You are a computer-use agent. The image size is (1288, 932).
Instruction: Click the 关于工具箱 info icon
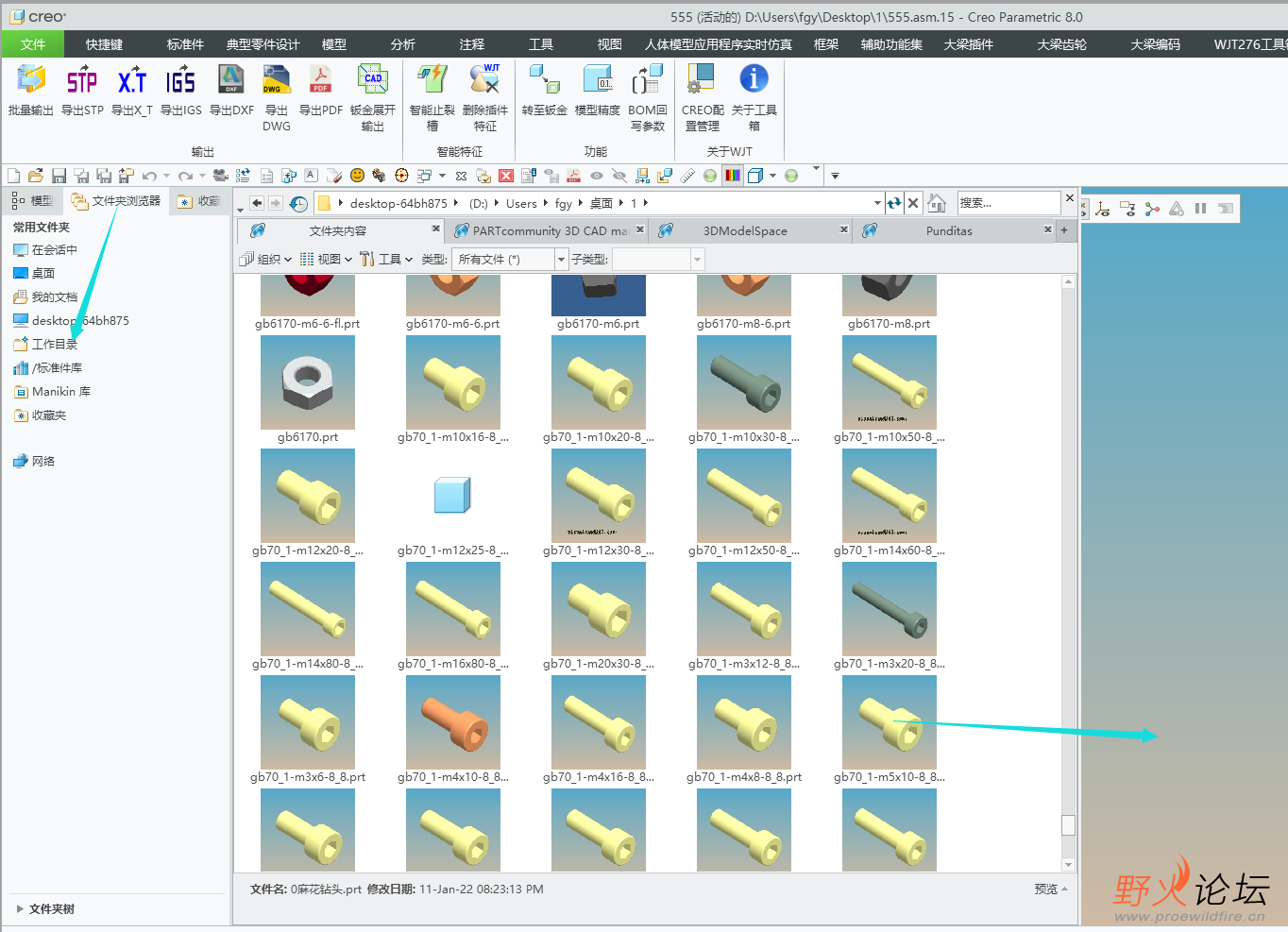pyautogui.click(x=754, y=79)
